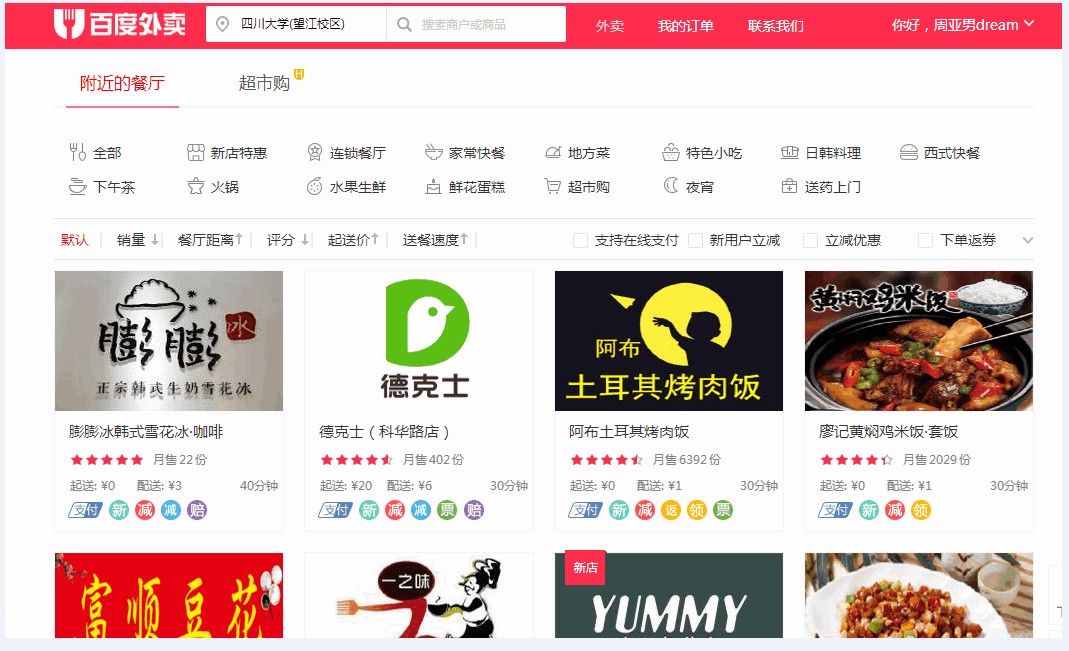Open the 膨膨冰韩式雪花冰·咖啡 restaurant link
The width and height of the screenshot is (1069, 651).
146,432
